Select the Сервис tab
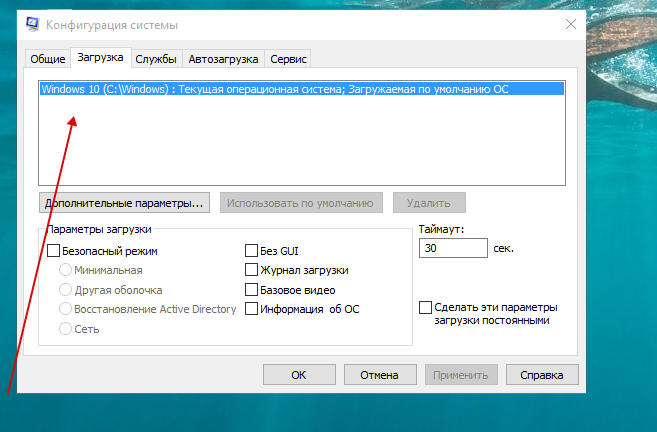The image size is (657, 432). click(x=289, y=60)
